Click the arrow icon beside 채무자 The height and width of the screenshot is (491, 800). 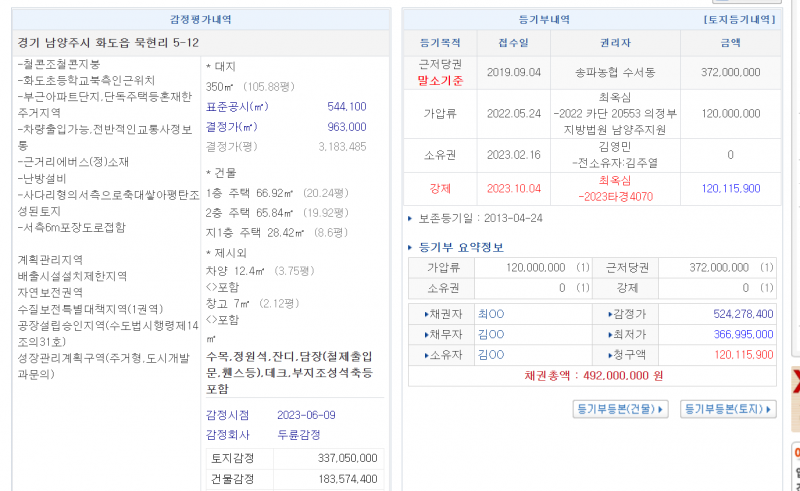point(428,334)
